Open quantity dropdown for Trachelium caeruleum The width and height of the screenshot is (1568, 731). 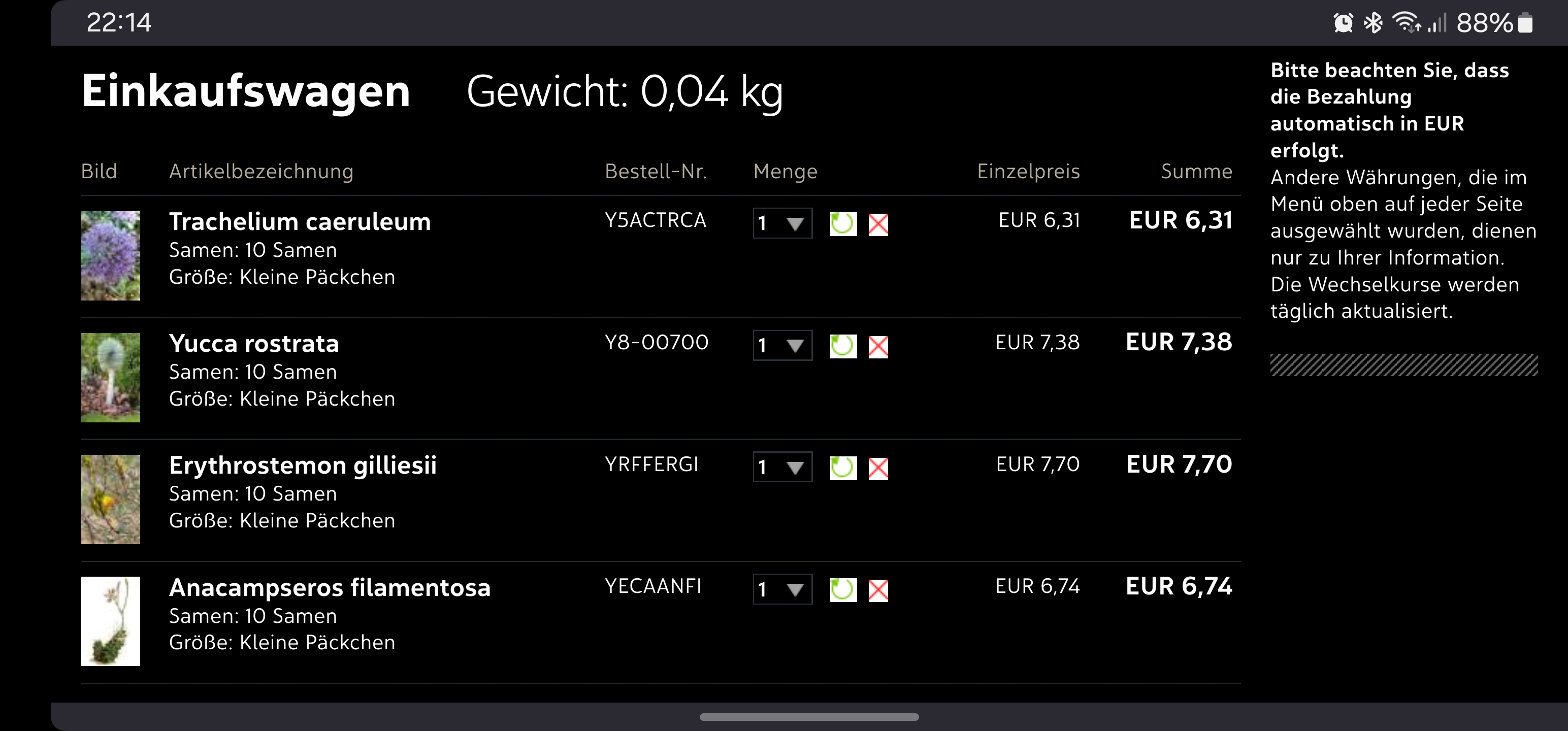[782, 223]
